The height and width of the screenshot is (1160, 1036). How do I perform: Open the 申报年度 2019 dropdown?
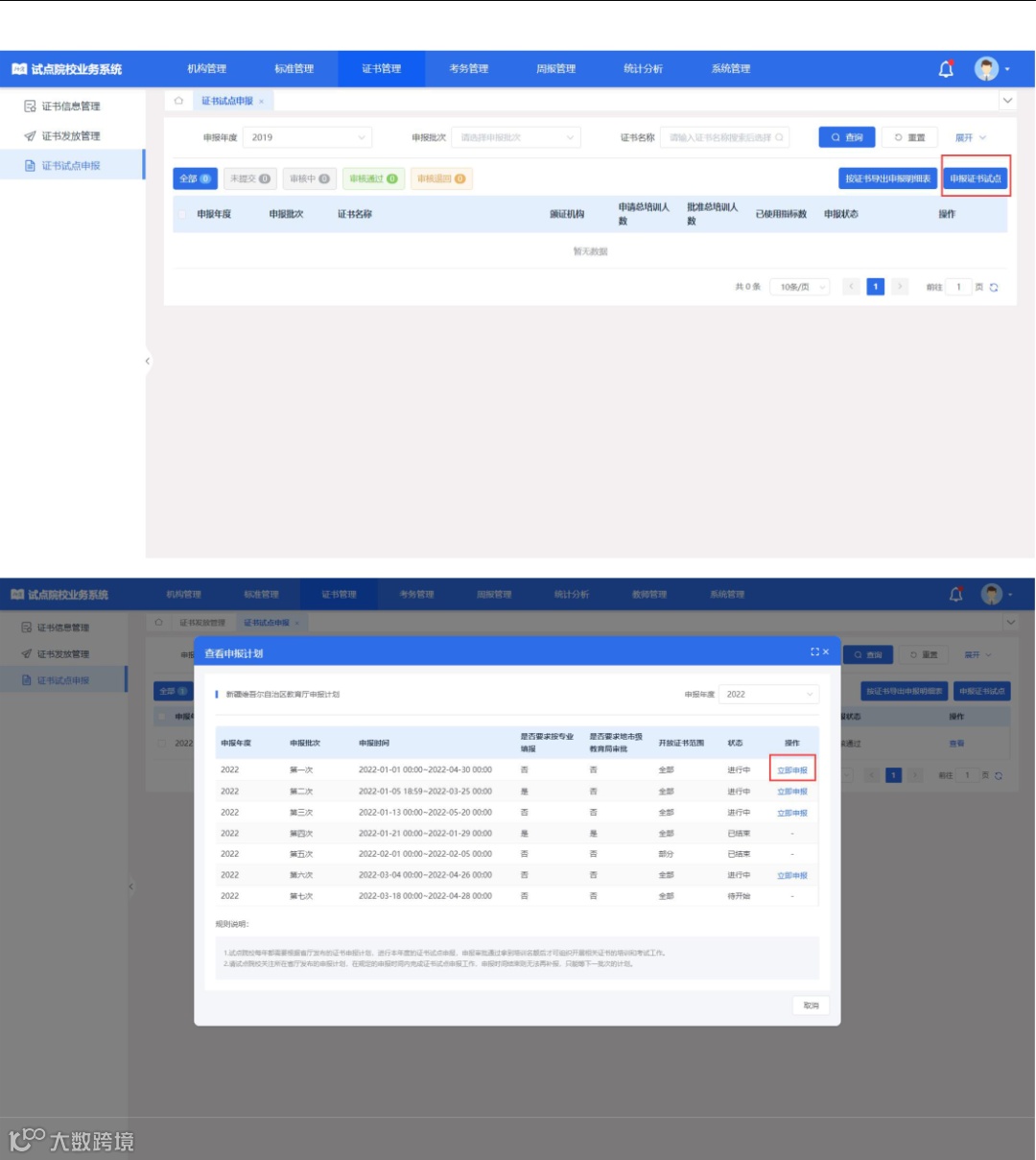point(308,138)
